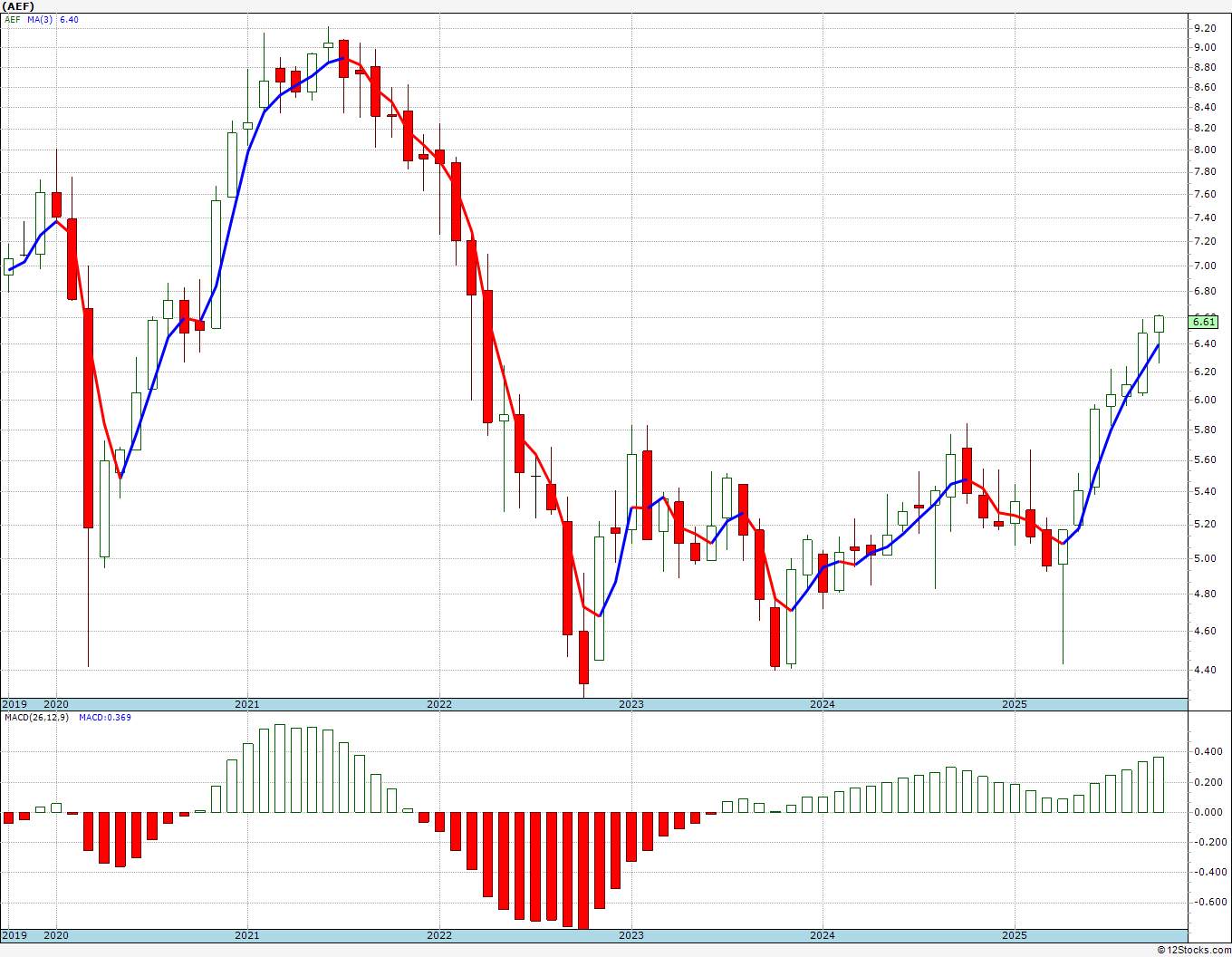The height and width of the screenshot is (957, 1232).
Task: Click the 5.80 price level label
Action: click(1205, 430)
